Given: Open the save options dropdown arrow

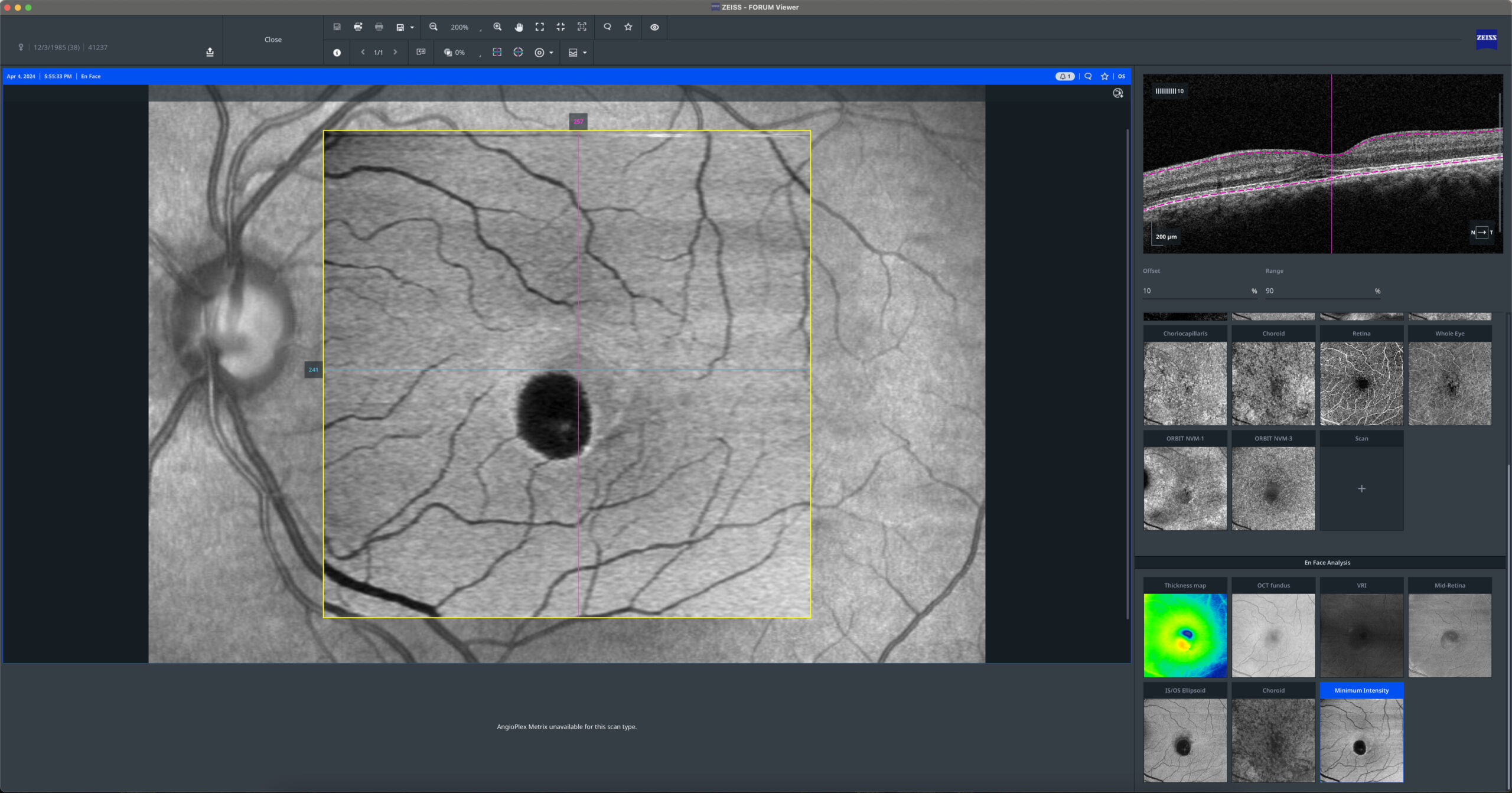Looking at the screenshot, I should tap(412, 28).
